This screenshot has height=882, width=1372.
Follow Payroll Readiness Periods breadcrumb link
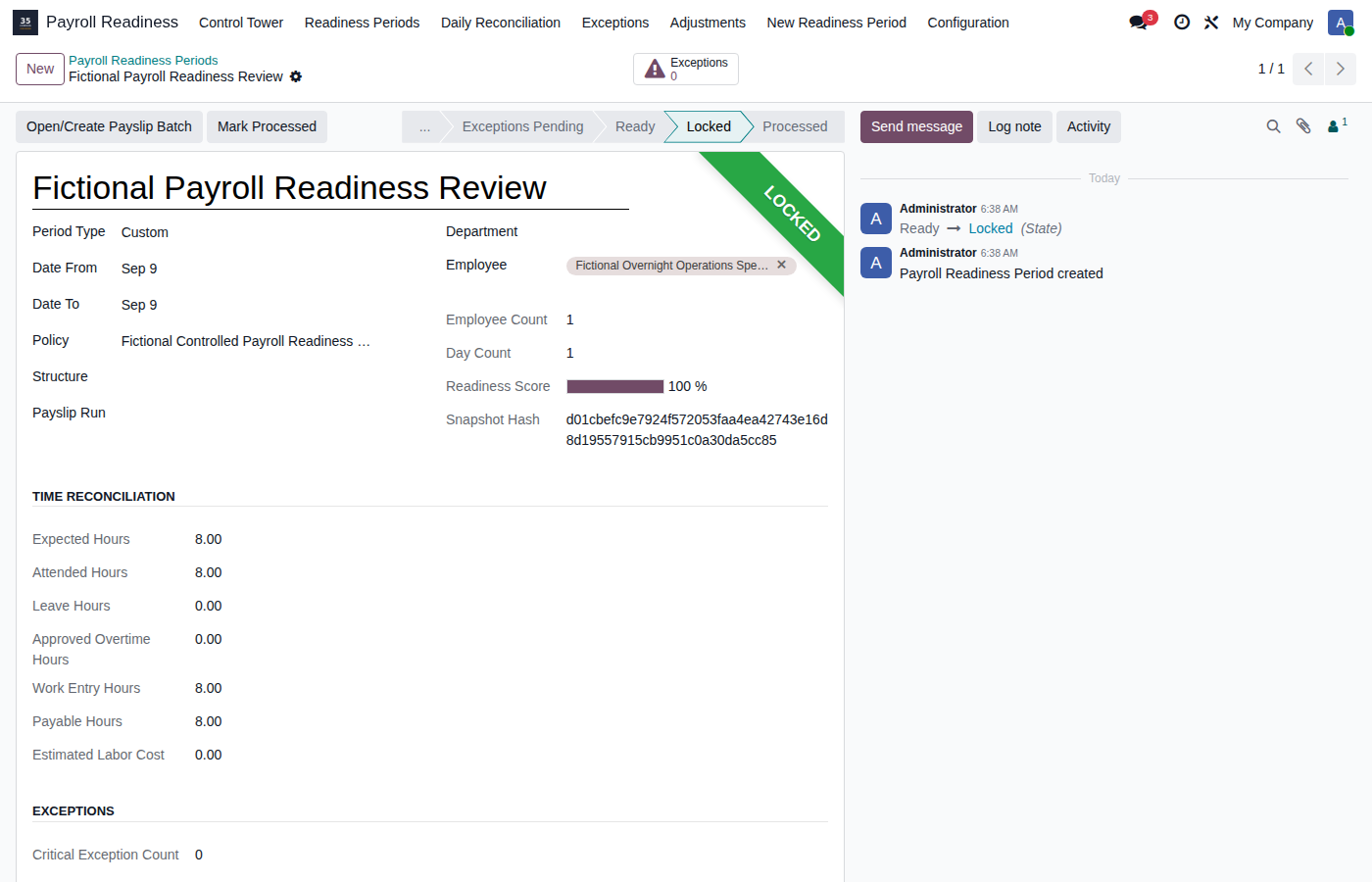pyautogui.click(x=143, y=61)
